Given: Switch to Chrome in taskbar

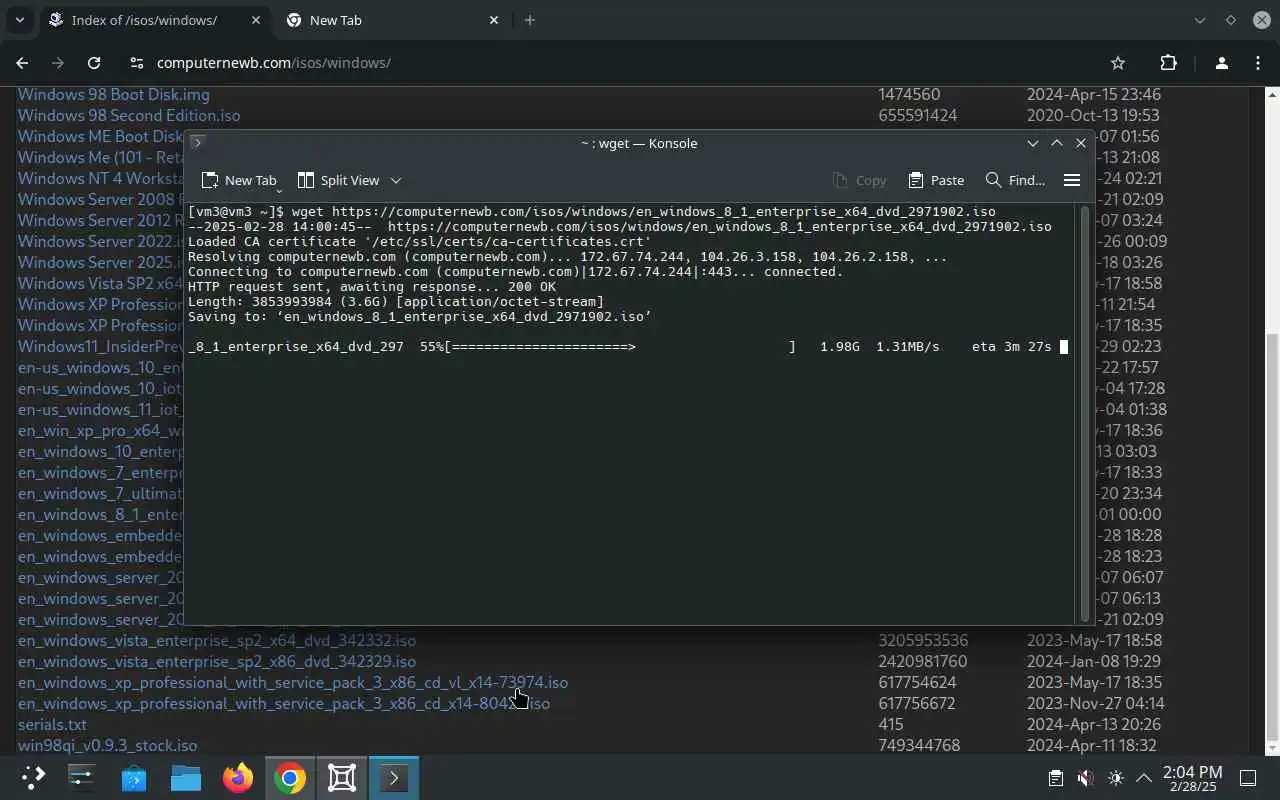Looking at the screenshot, I should click(290, 778).
